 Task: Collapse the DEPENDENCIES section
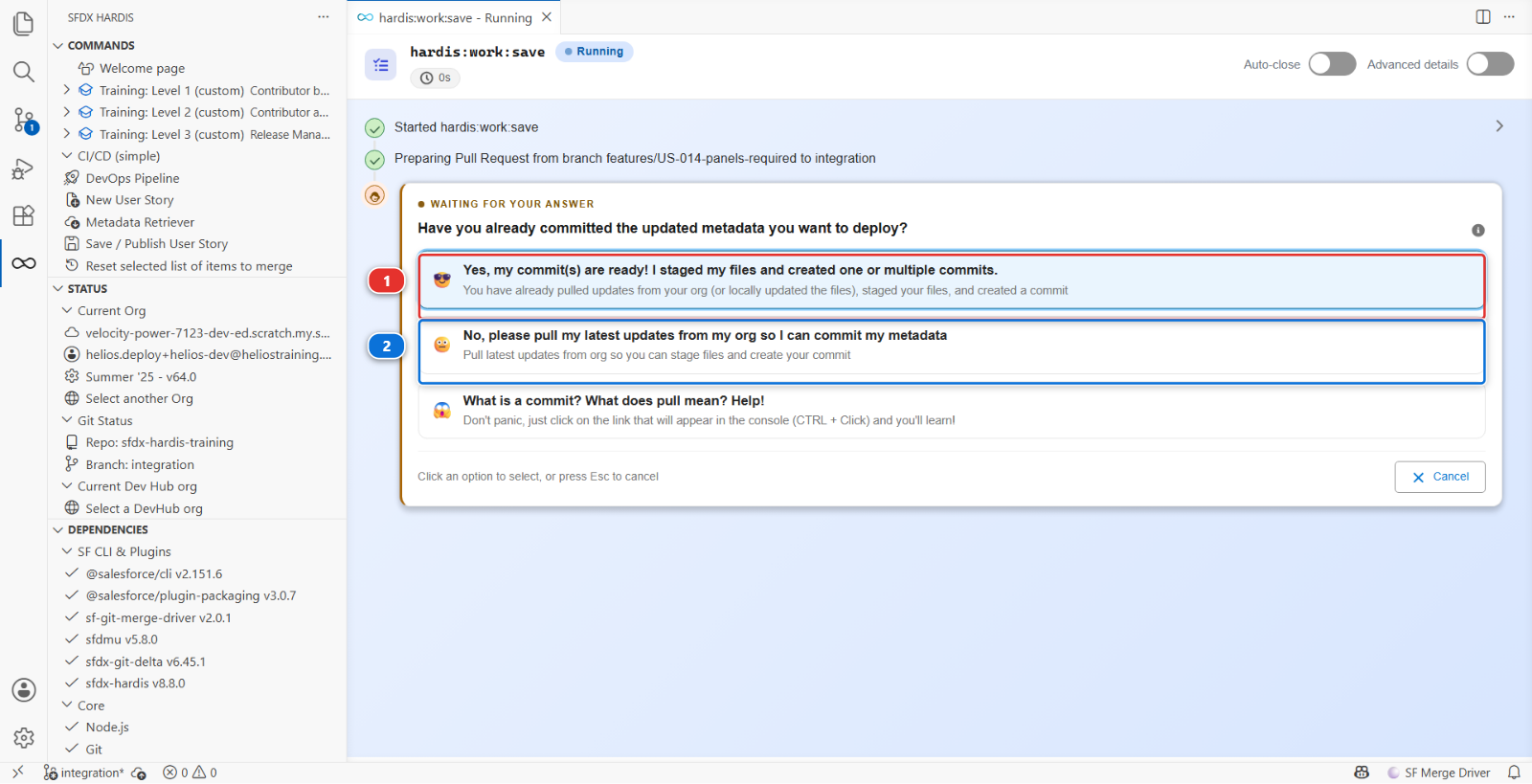click(58, 530)
